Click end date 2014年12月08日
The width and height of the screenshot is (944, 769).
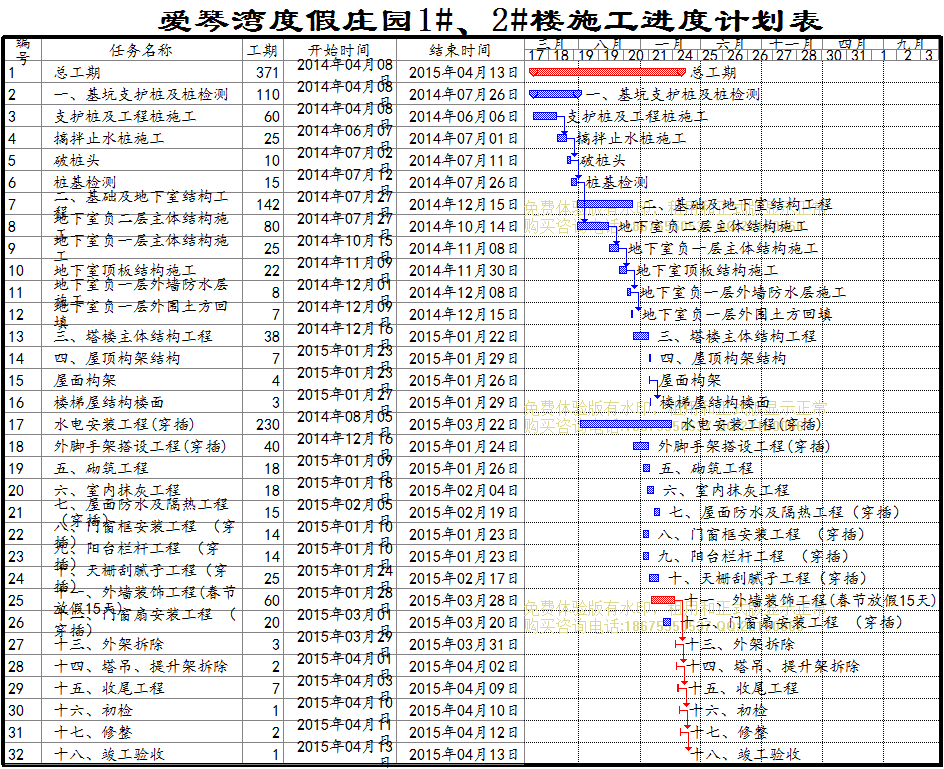point(463,293)
